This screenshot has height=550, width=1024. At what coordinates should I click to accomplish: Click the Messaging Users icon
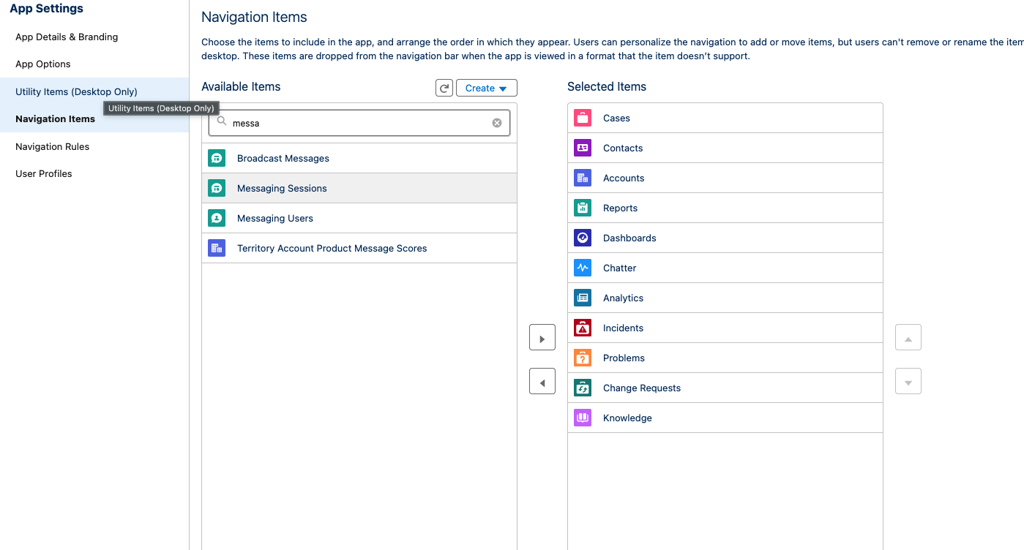[217, 218]
